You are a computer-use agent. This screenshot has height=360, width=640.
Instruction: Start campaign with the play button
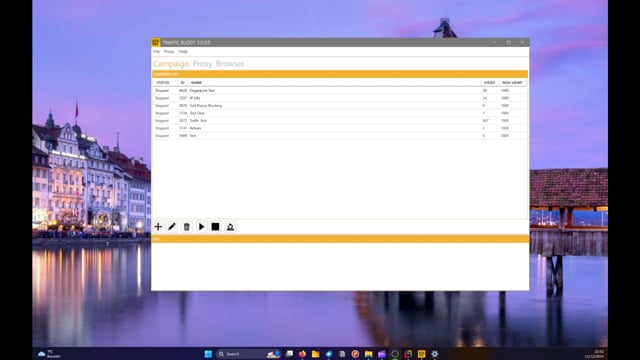pyautogui.click(x=201, y=227)
